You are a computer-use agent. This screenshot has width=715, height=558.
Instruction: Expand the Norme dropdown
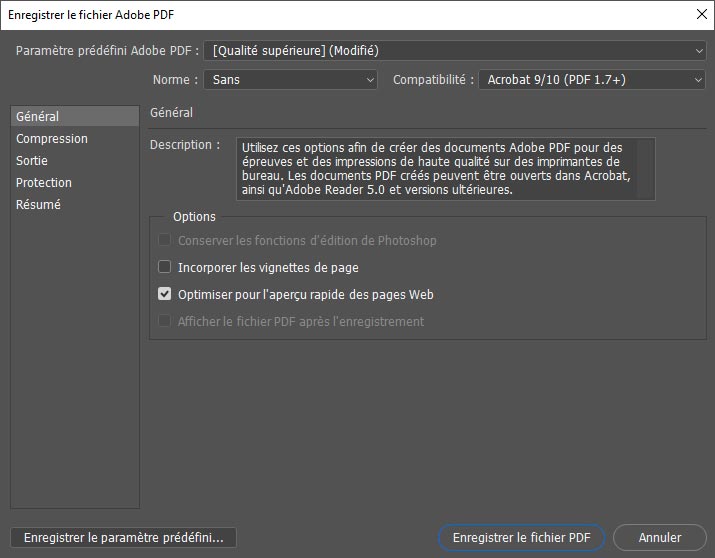click(291, 80)
